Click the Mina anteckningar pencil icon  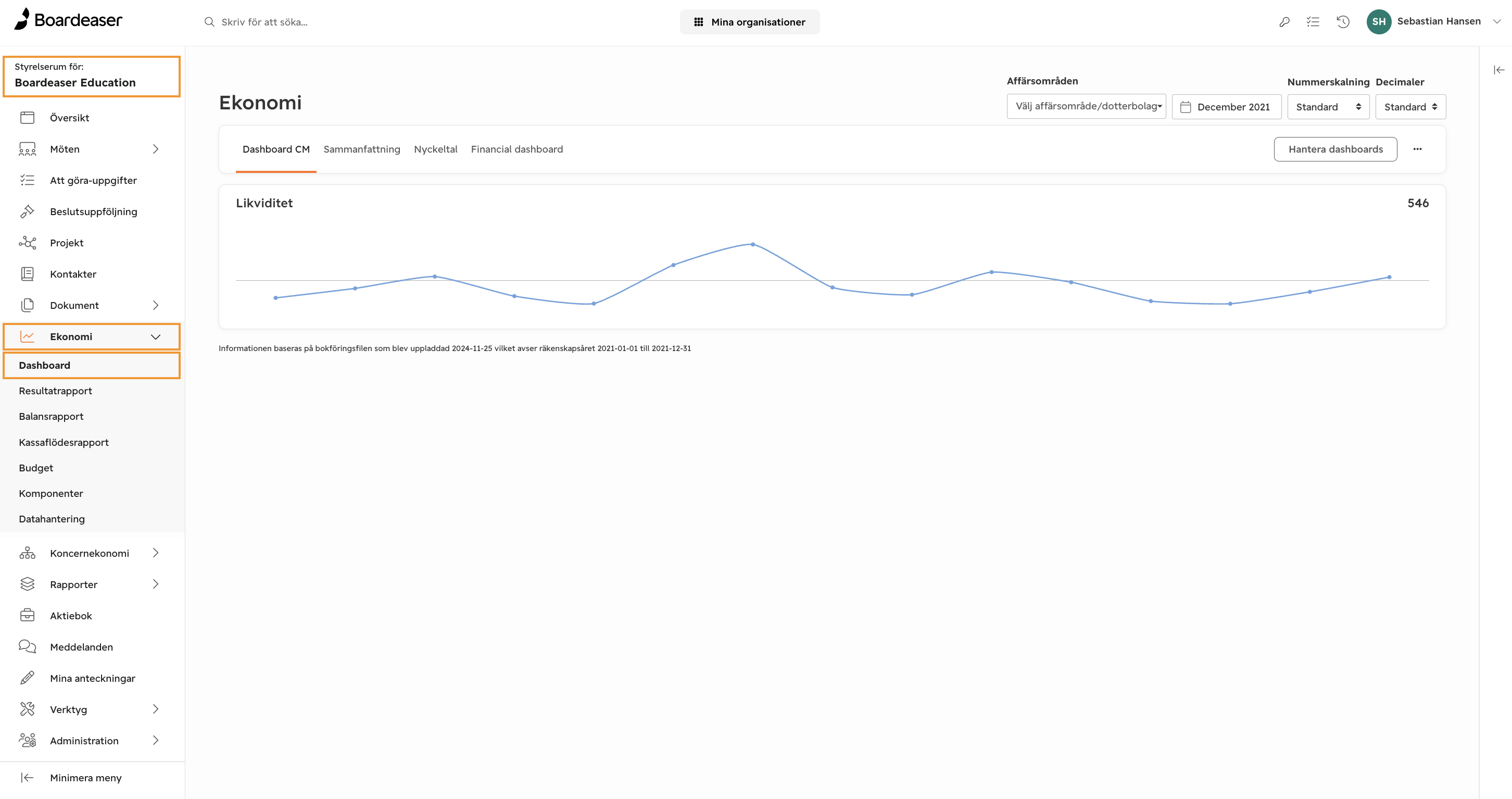[x=28, y=678]
